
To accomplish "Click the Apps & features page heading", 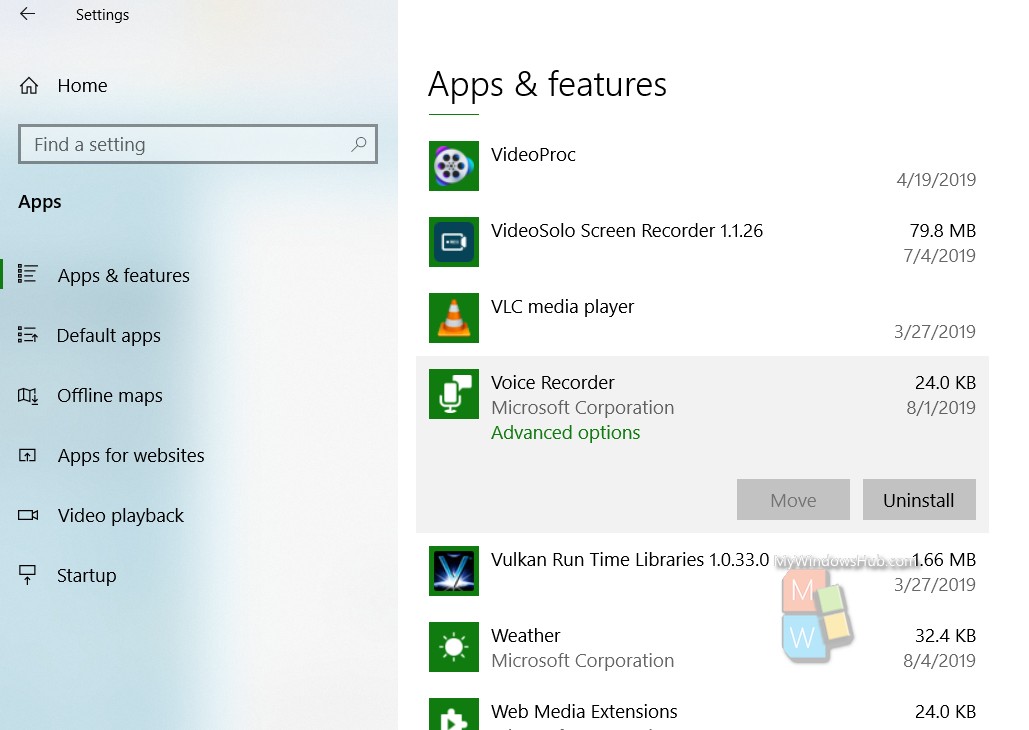I will click(547, 85).
